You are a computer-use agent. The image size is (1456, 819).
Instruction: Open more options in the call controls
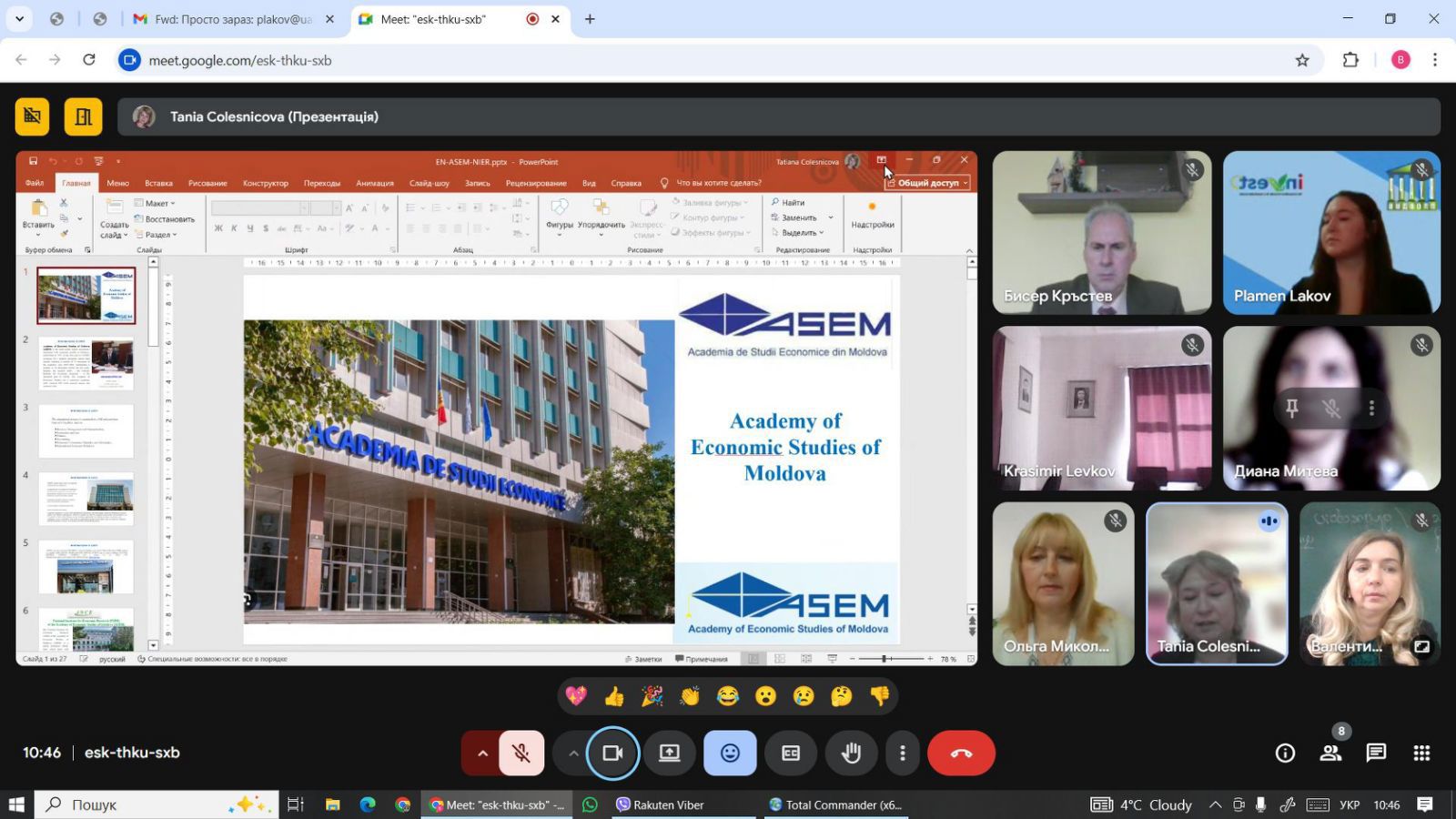[x=903, y=753]
